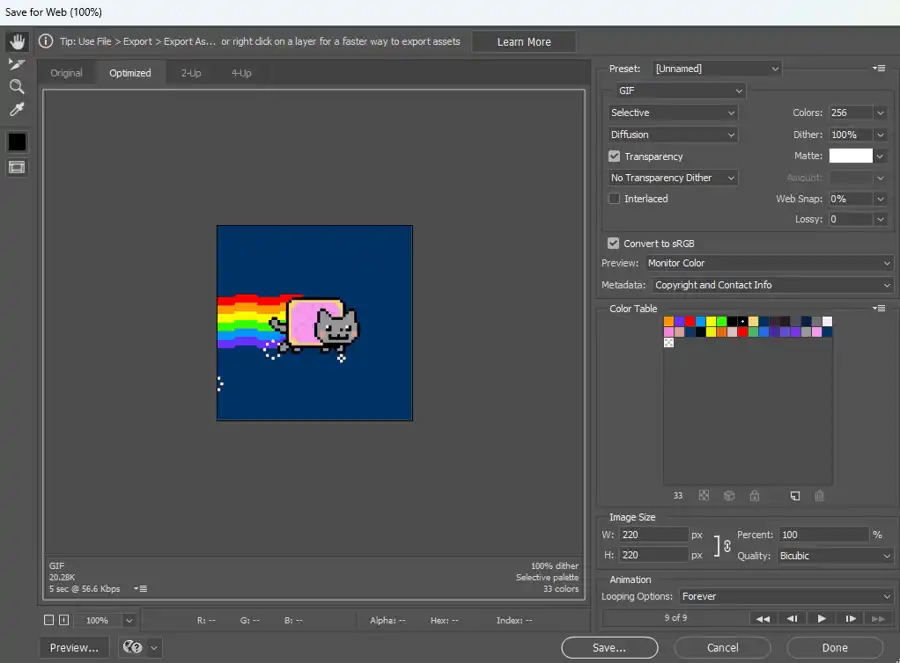Map selected colors to transparent icon
This screenshot has height=663, width=900.
pyautogui.click(x=704, y=495)
